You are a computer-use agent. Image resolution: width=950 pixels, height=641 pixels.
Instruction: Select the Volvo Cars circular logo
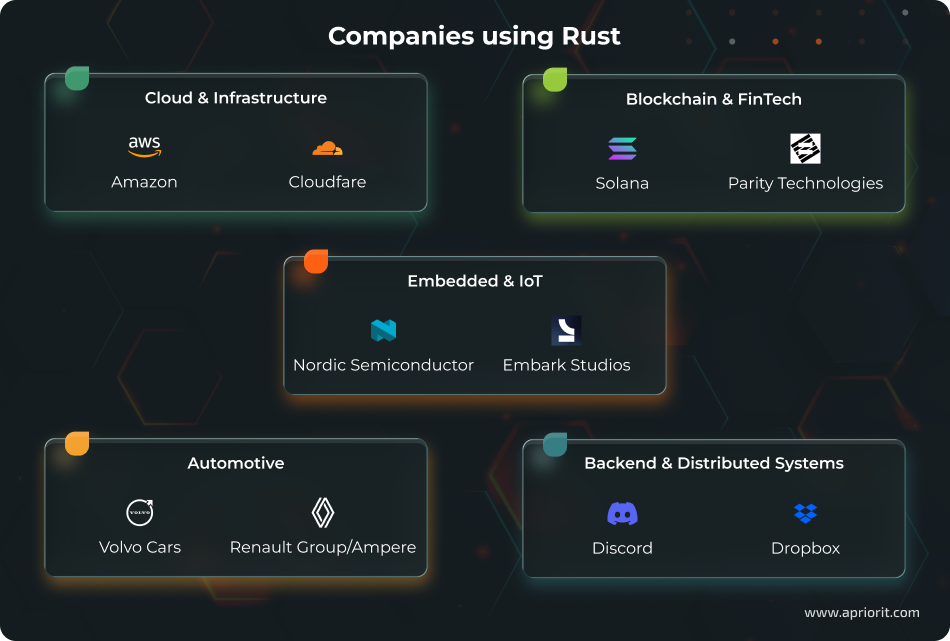[140, 512]
